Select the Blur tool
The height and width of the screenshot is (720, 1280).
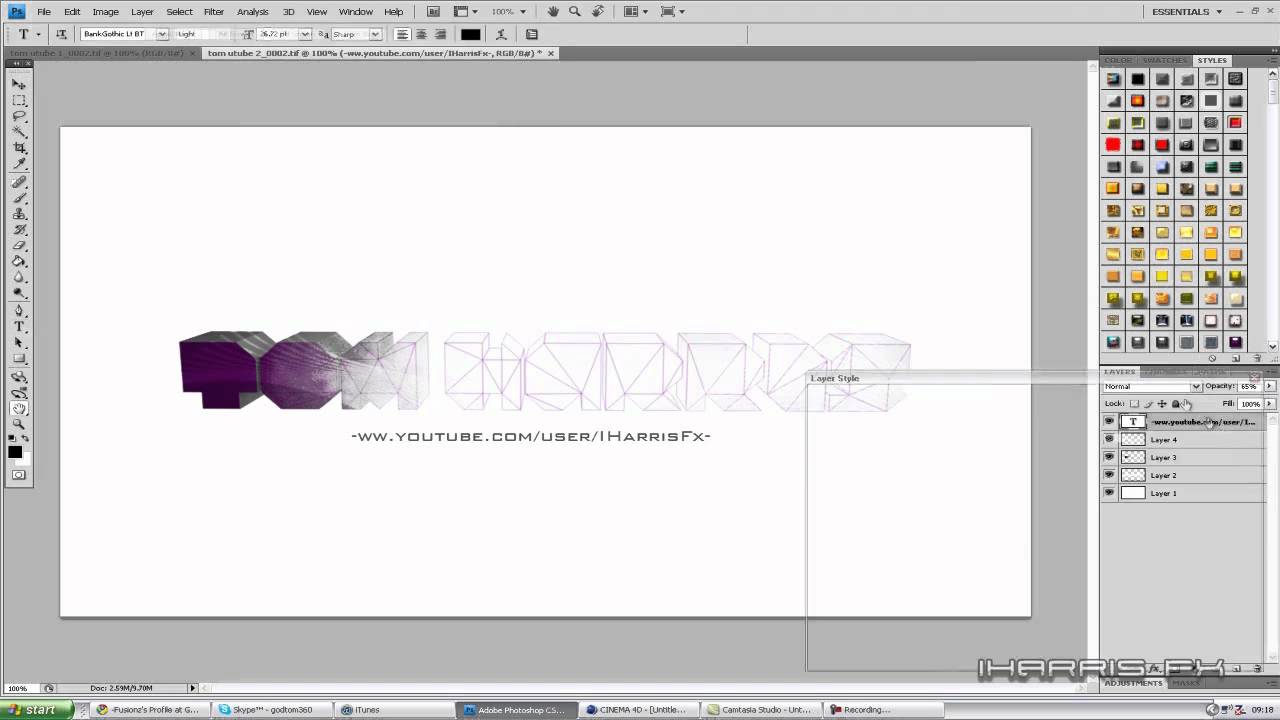pyautogui.click(x=19, y=278)
